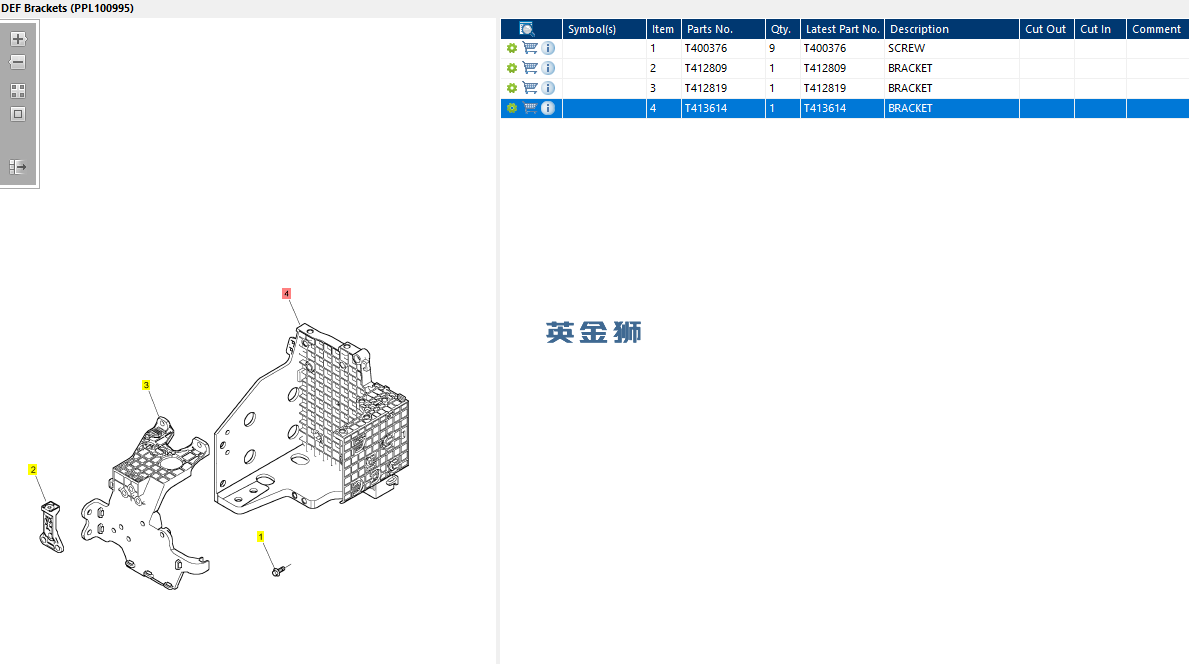Click the Cut Out column header
The height and width of the screenshot is (664, 1189).
(x=1046, y=29)
